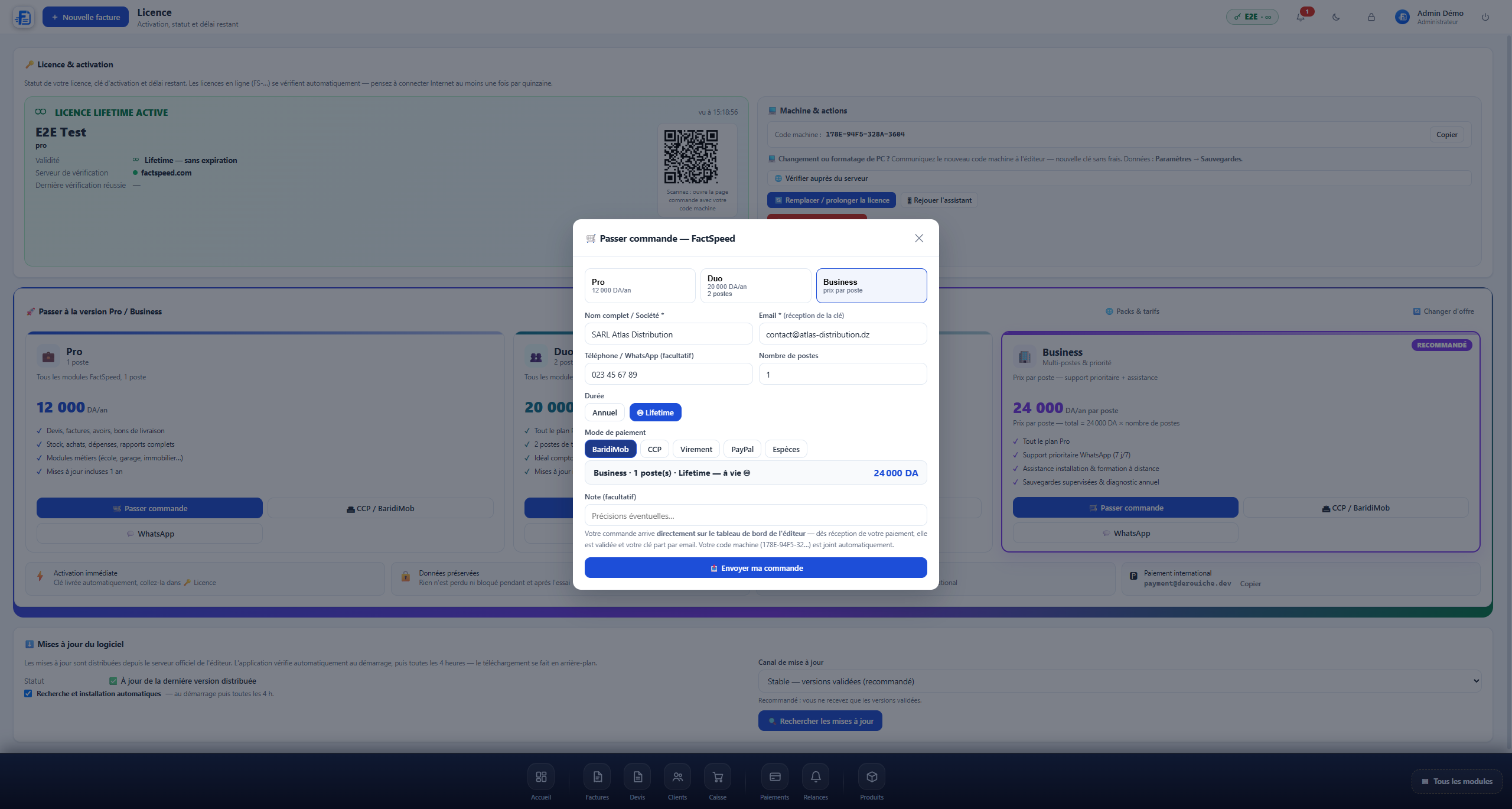Image resolution: width=1512 pixels, height=809 pixels.
Task: Close the Passer commande dialog
Action: tap(918, 238)
